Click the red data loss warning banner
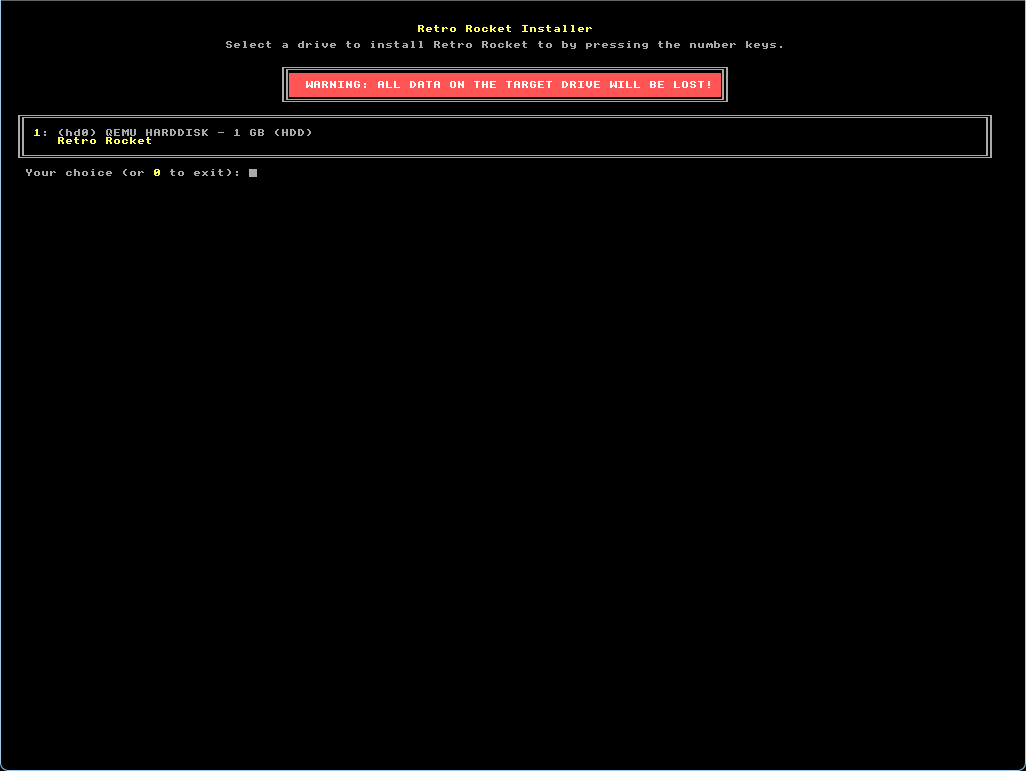The width and height of the screenshot is (1026, 771). pyautogui.click(x=505, y=85)
